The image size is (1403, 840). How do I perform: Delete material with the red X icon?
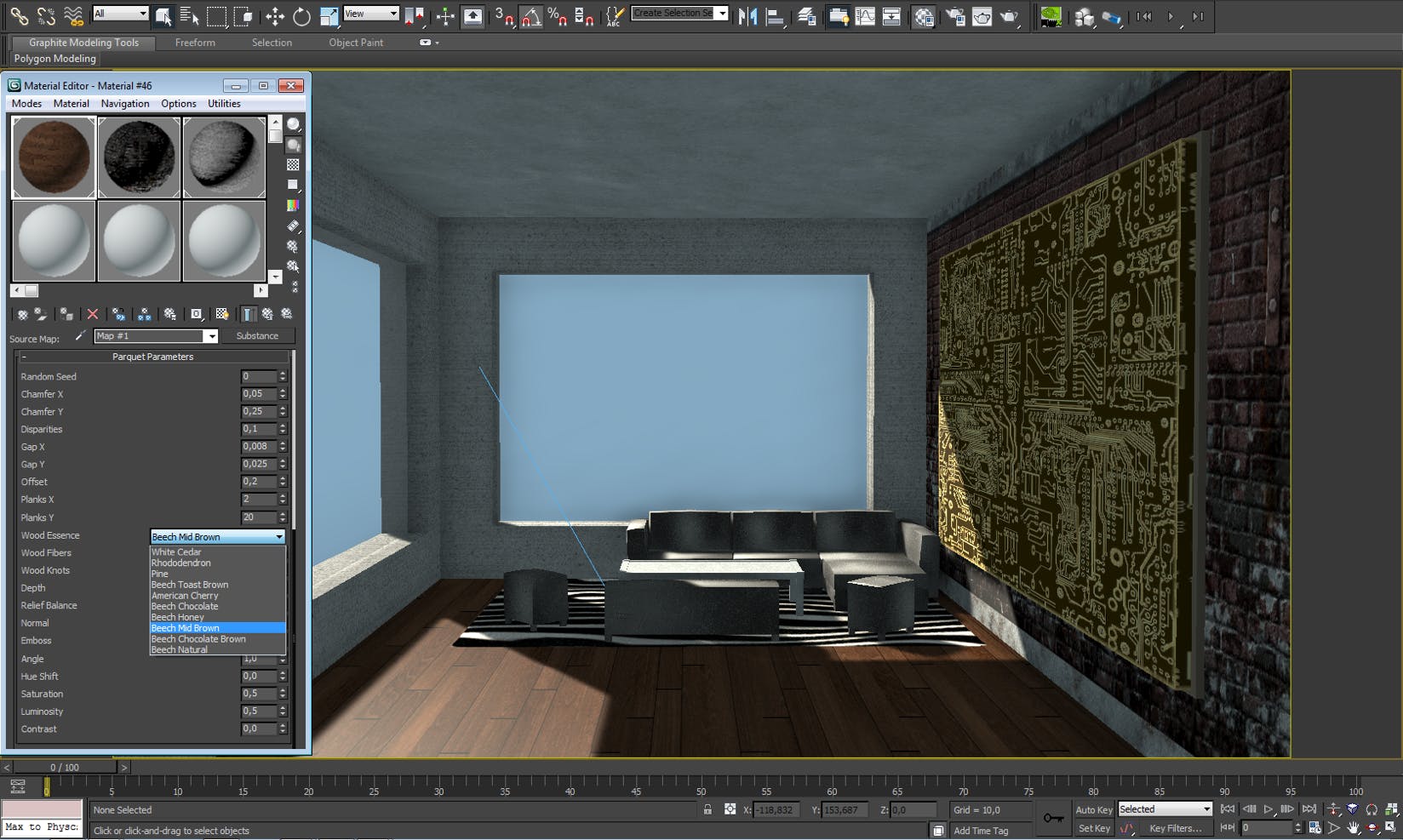[x=92, y=314]
